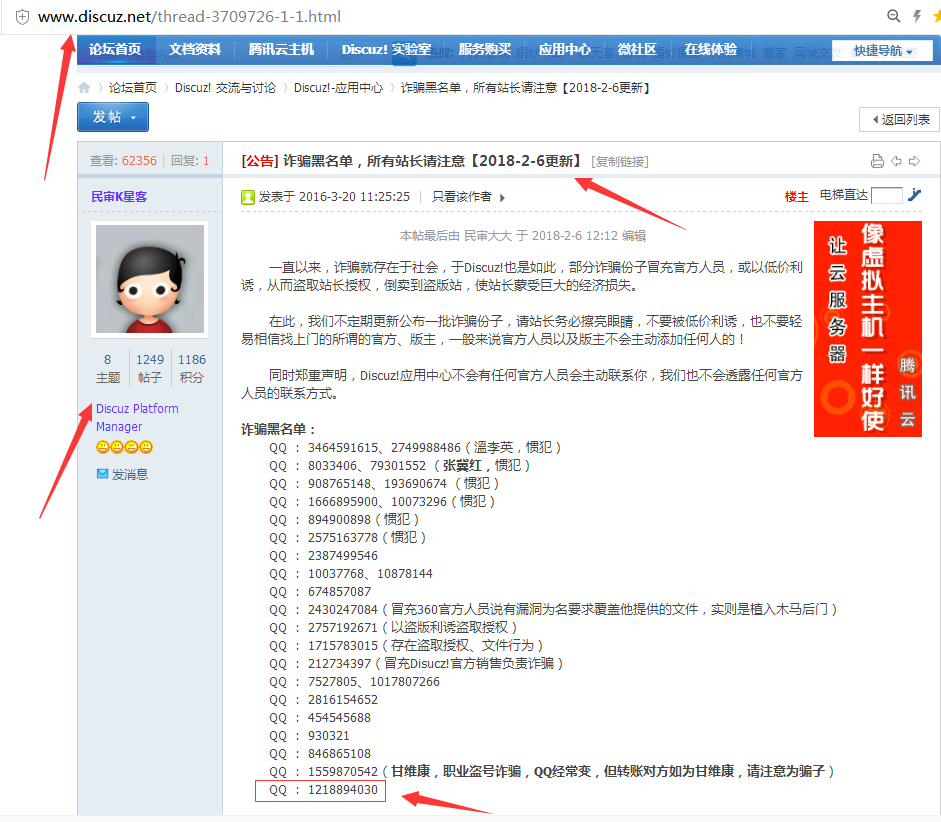Click the post date 发表于 2016-3-20 11:25:25
The image size is (941, 822).
334,197
